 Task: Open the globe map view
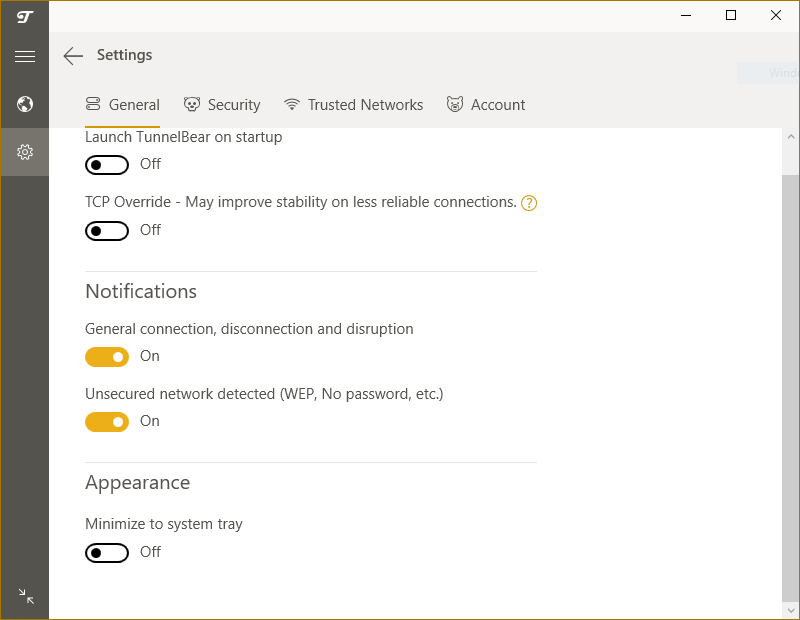click(24, 104)
